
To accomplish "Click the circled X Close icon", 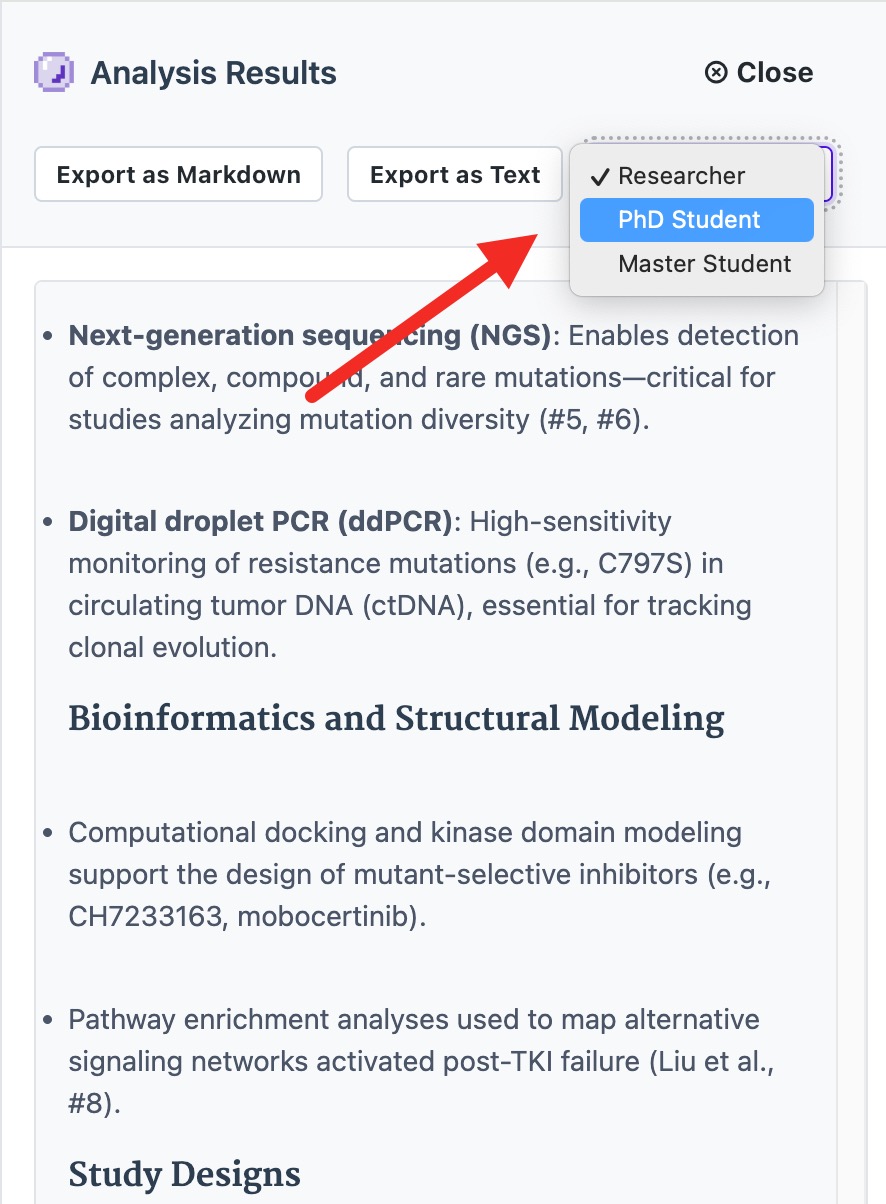I will pyautogui.click(x=716, y=73).
